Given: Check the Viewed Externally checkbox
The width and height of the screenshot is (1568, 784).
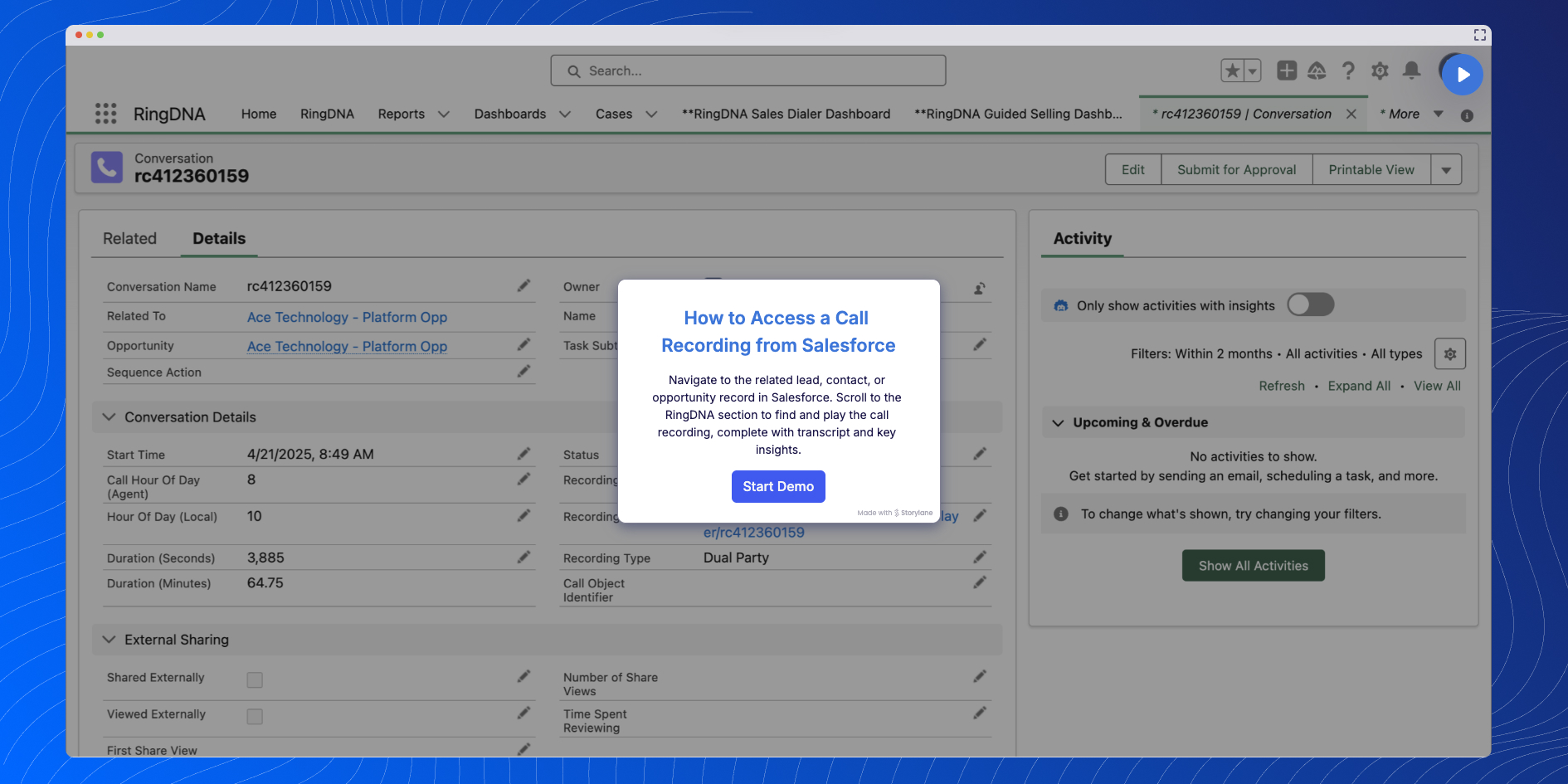Looking at the screenshot, I should (255, 715).
